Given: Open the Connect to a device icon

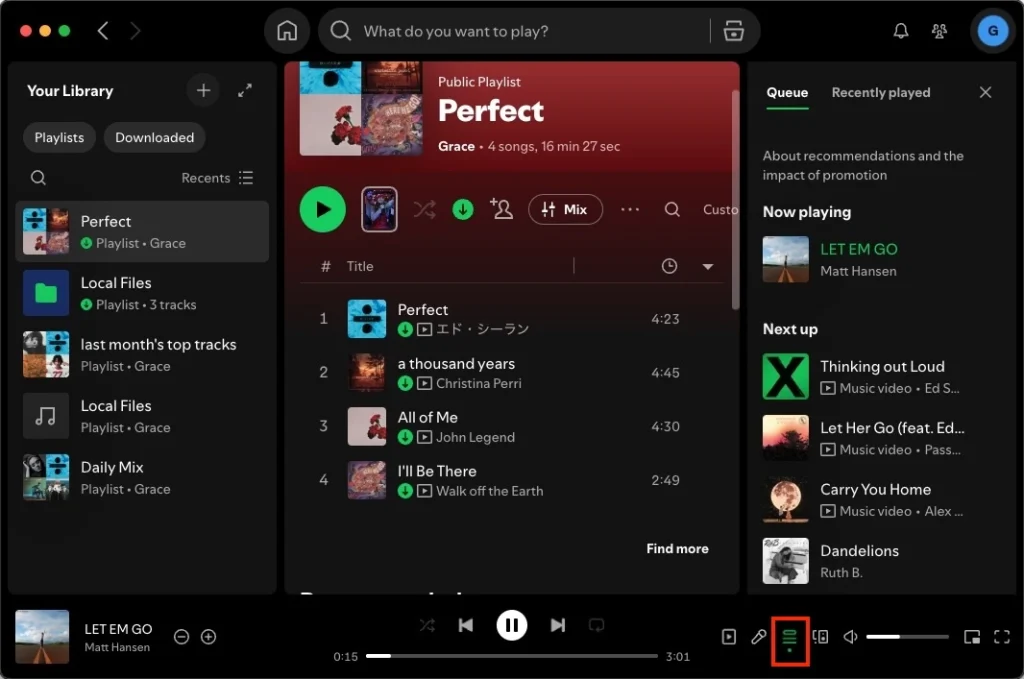Looking at the screenshot, I should click(x=822, y=636).
